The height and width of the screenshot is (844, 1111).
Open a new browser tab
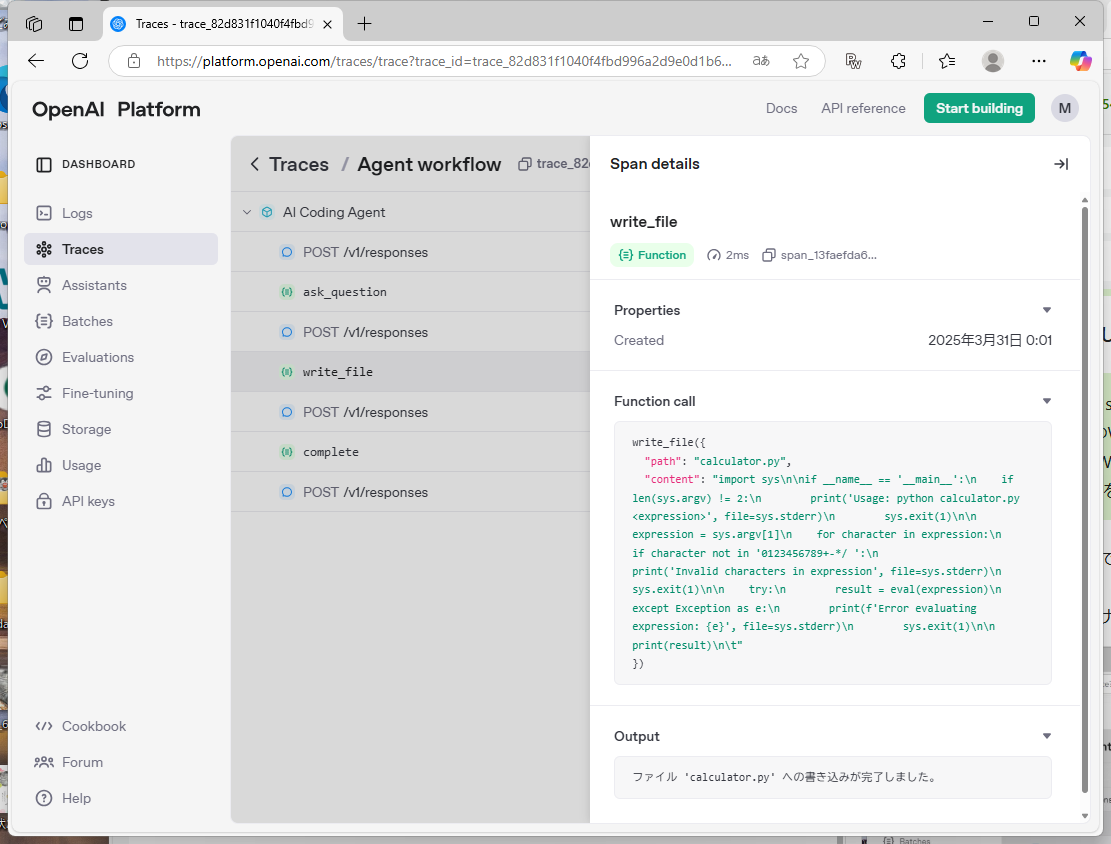click(x=364, y=23)
